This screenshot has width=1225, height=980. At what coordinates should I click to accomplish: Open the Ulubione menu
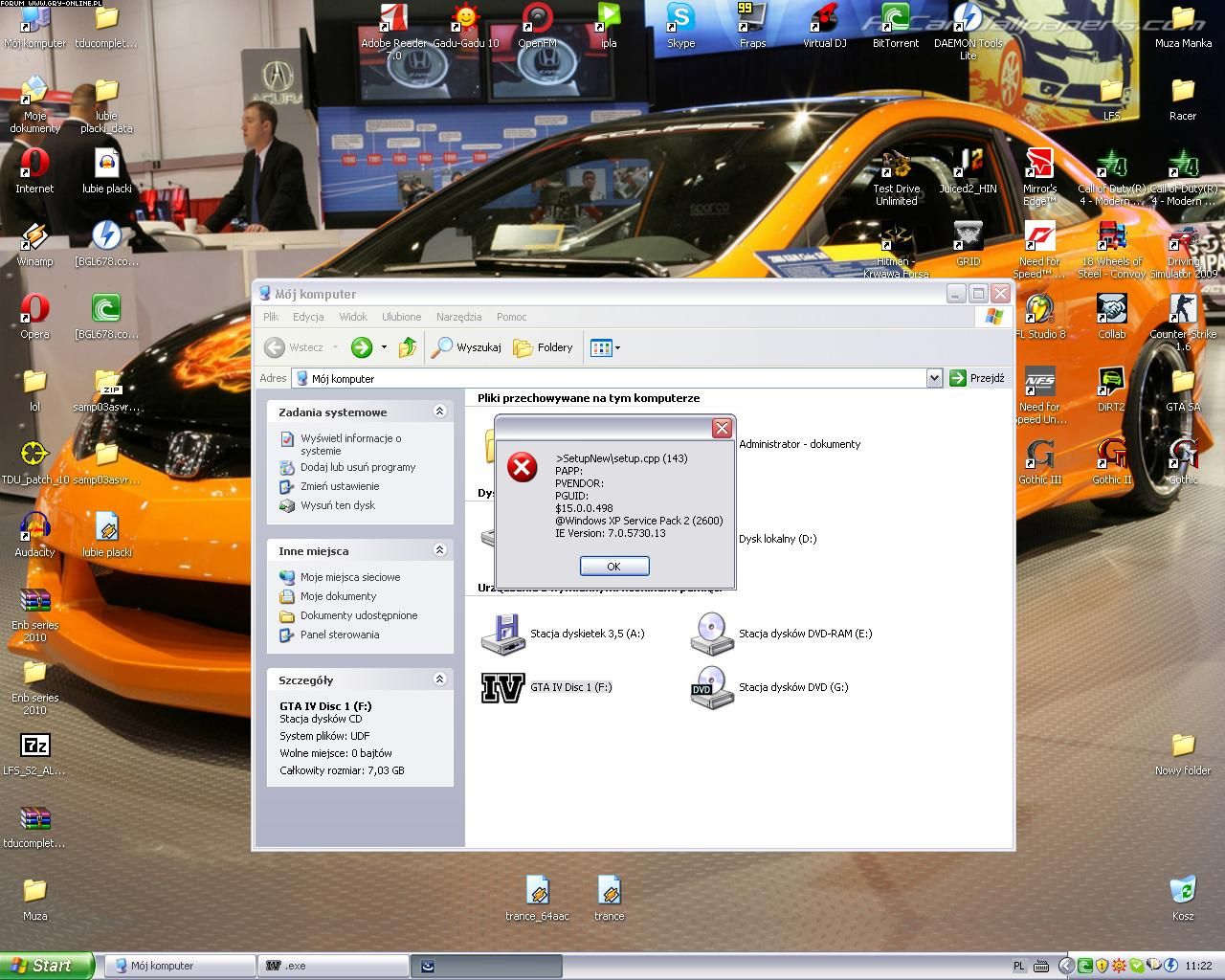click(402, 317)
